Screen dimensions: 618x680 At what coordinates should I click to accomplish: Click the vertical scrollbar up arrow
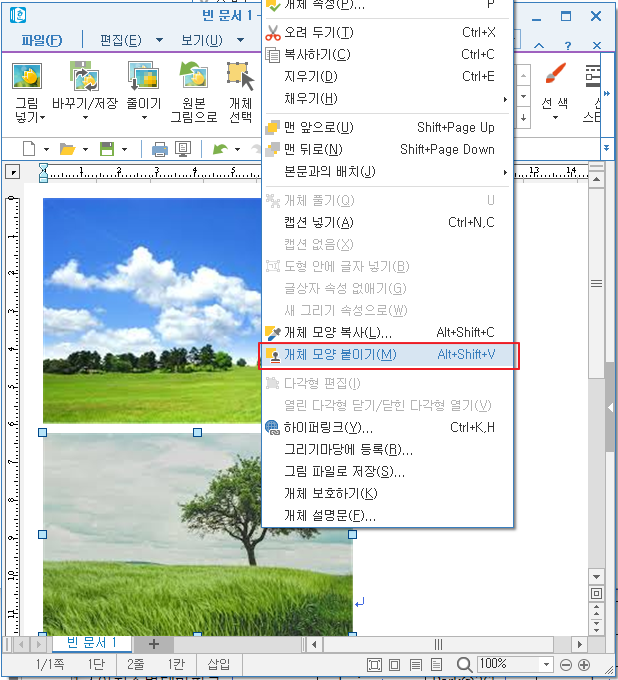coord(596,179)
